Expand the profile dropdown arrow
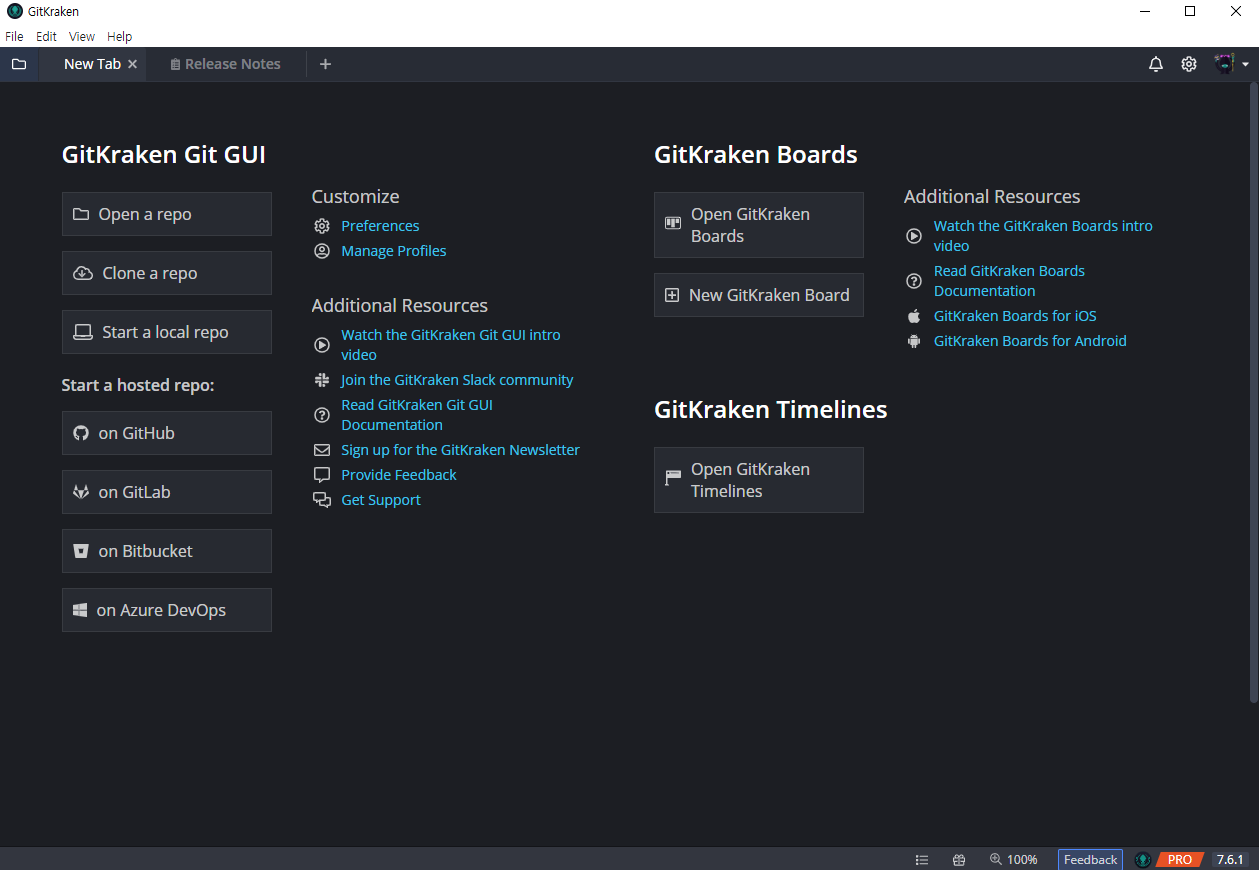Viewport: 1259px width, 870px height. (1245, 65)
